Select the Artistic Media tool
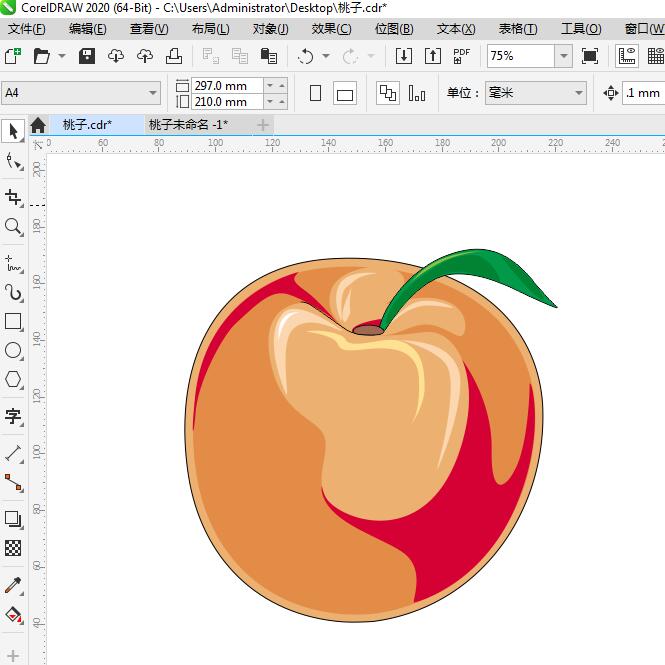Image resolution: width=665 pixels, height=665 pixels. pos(13,292)
